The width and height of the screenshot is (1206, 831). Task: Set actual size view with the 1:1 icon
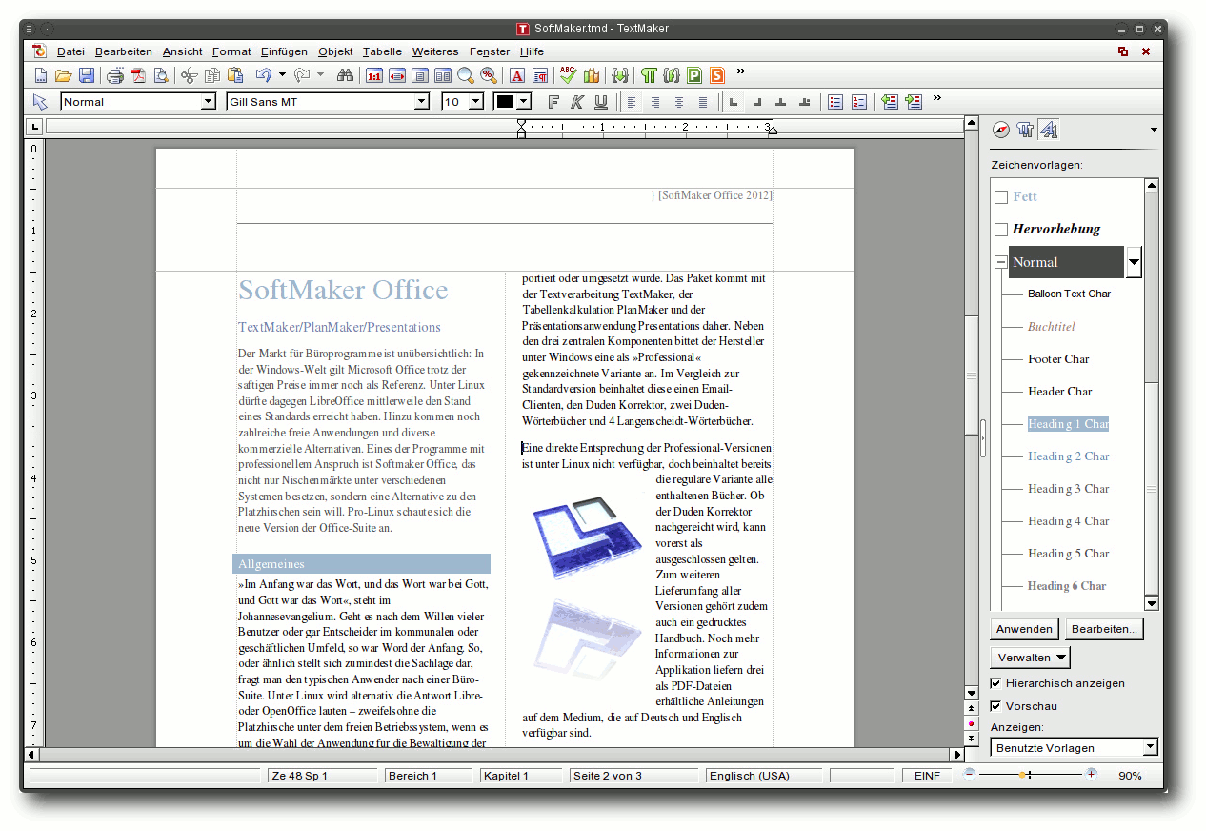[x=374, y=75]
